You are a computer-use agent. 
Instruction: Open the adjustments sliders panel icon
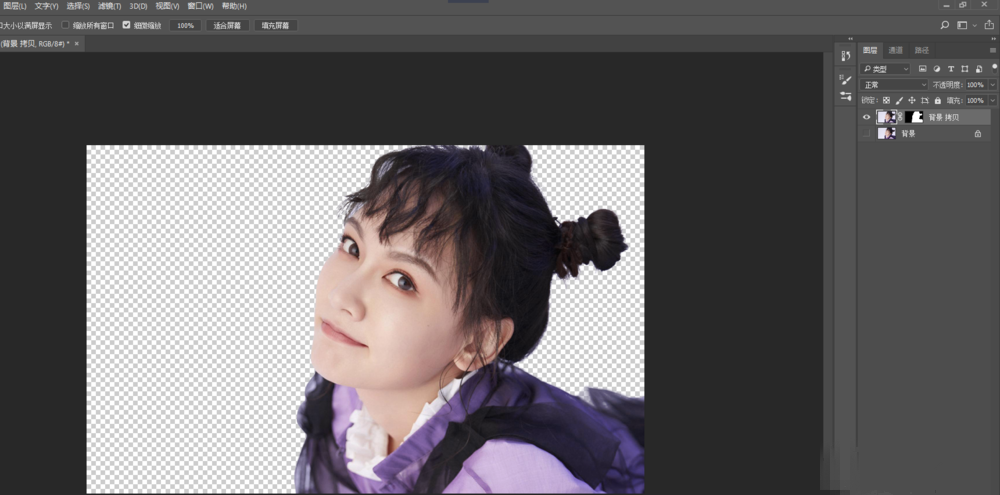[846, 96]
